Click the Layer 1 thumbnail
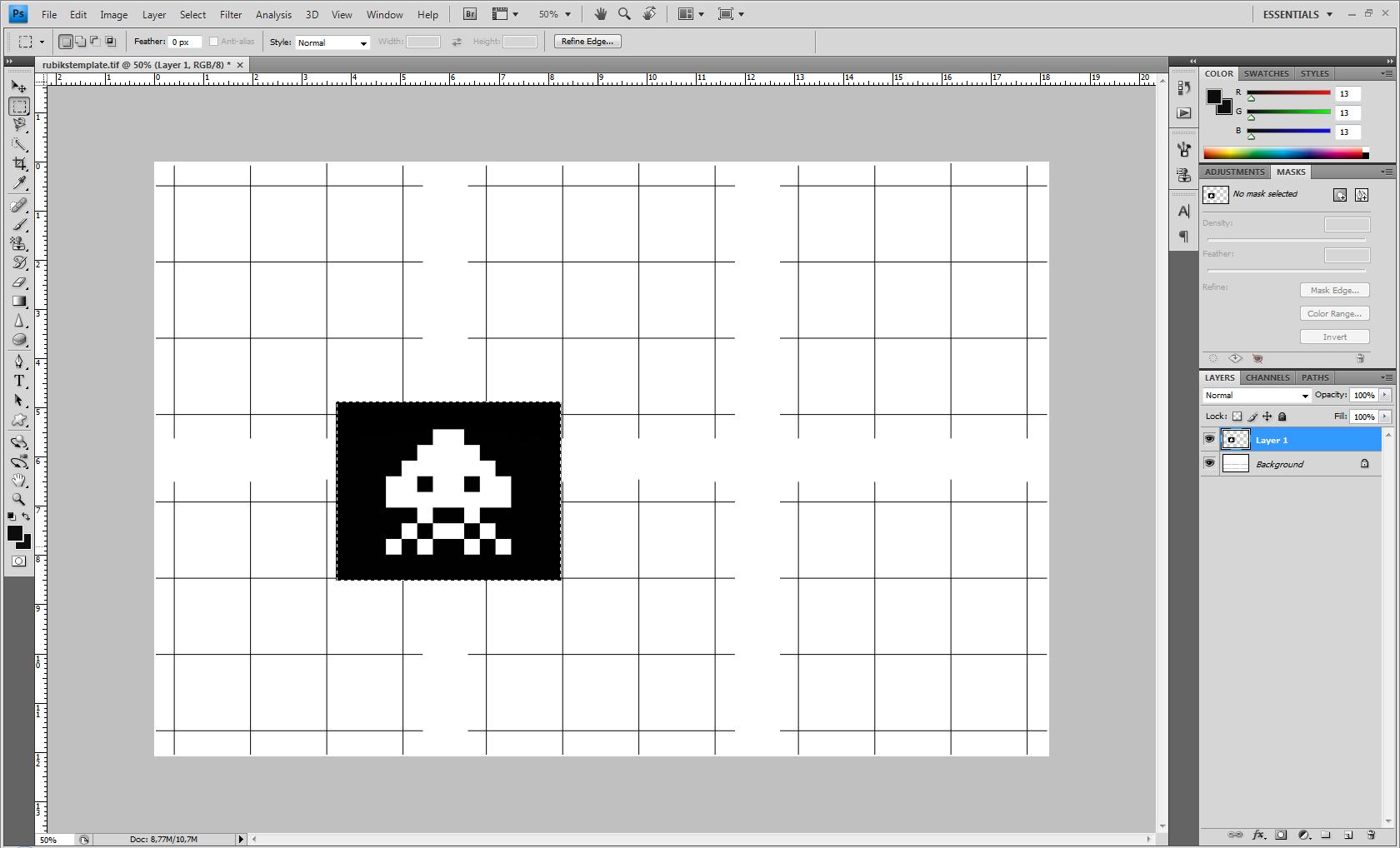The height and width of the screenshot is (848, 1400). click(x=1235, y=439)
